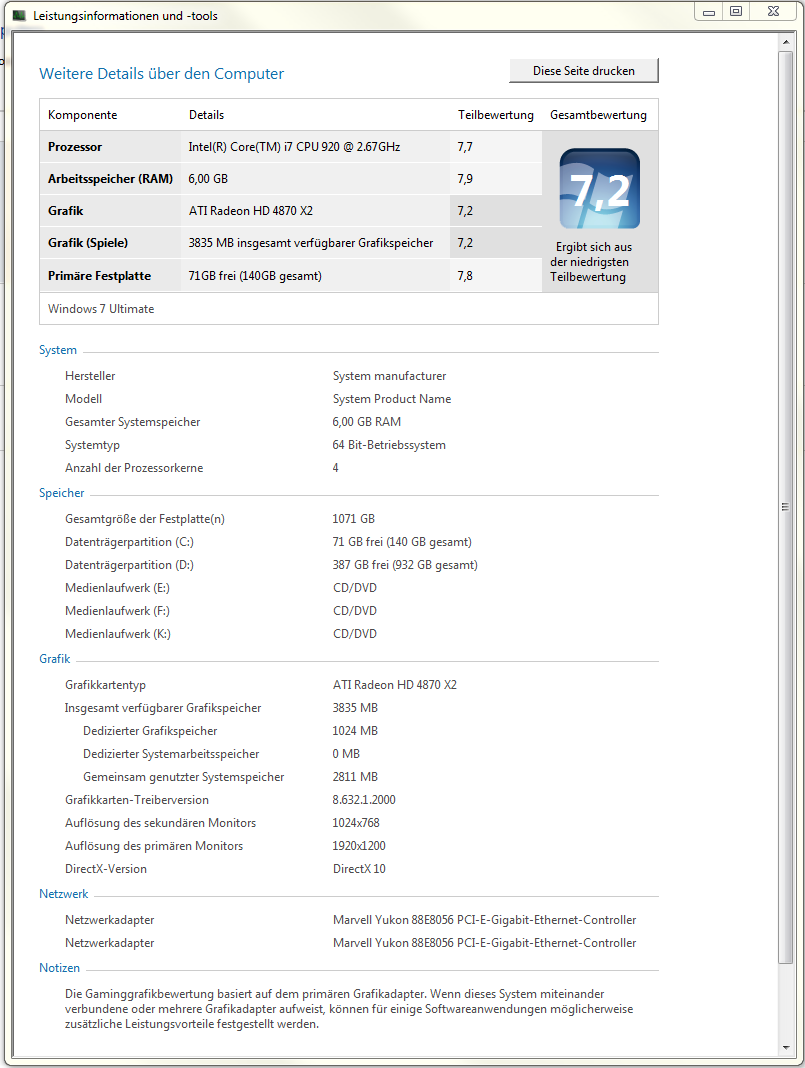805x1068 pixels.
Task: Click the Teilbewertung column header
Action: (x=495, y=115)
